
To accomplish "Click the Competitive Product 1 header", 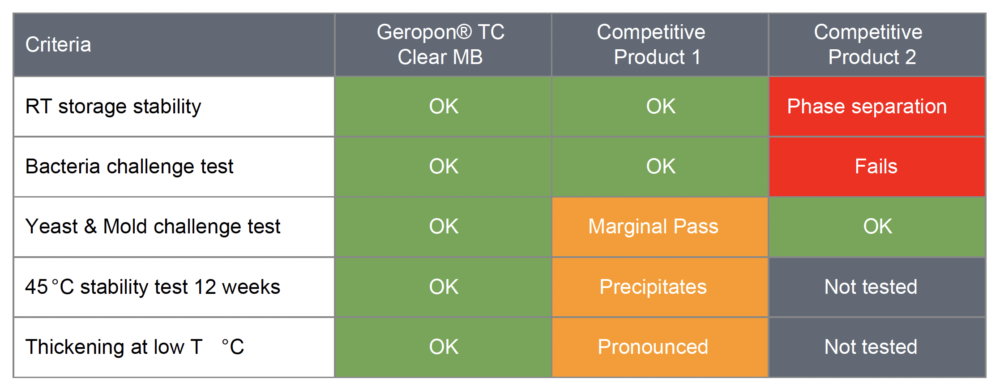I will (660, 45).
